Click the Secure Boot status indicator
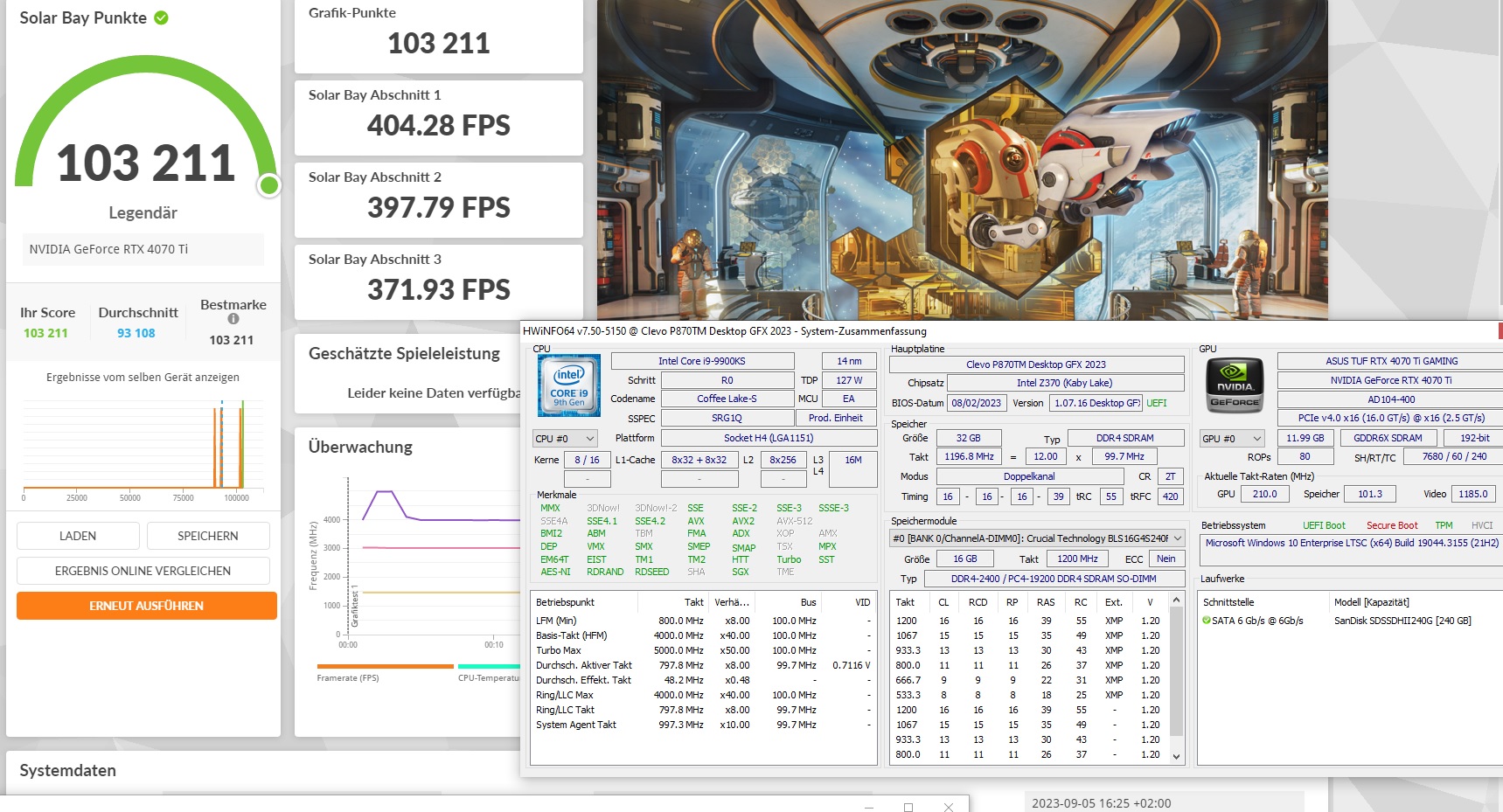The image size is (1503, 812). pos(1391,524)
